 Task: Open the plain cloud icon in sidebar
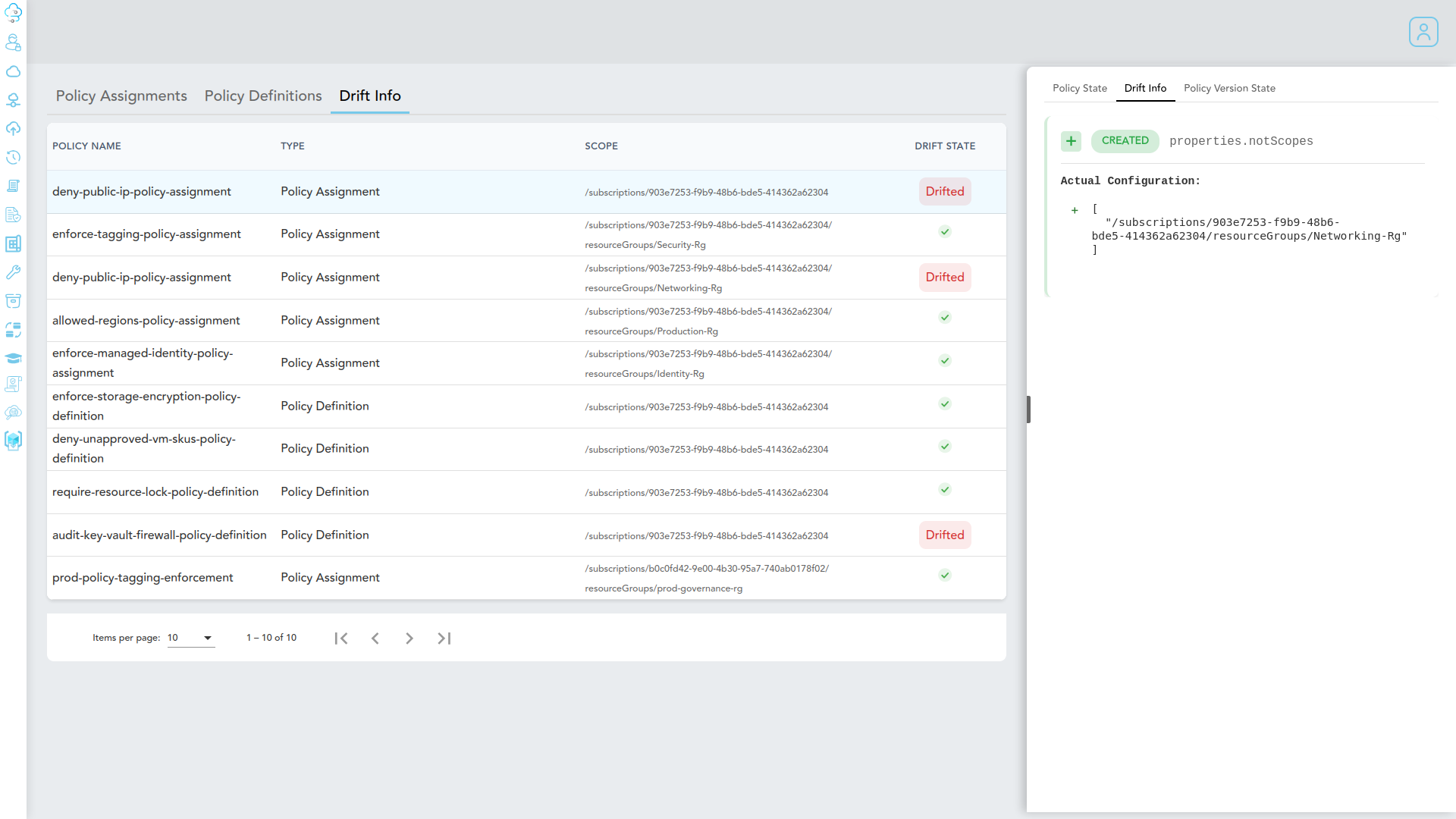(x=13, y=71)
